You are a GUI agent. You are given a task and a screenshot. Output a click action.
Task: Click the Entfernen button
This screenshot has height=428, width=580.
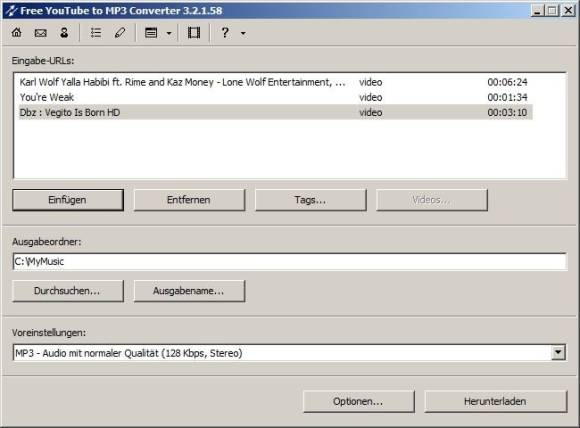click(x=189, y=200)
